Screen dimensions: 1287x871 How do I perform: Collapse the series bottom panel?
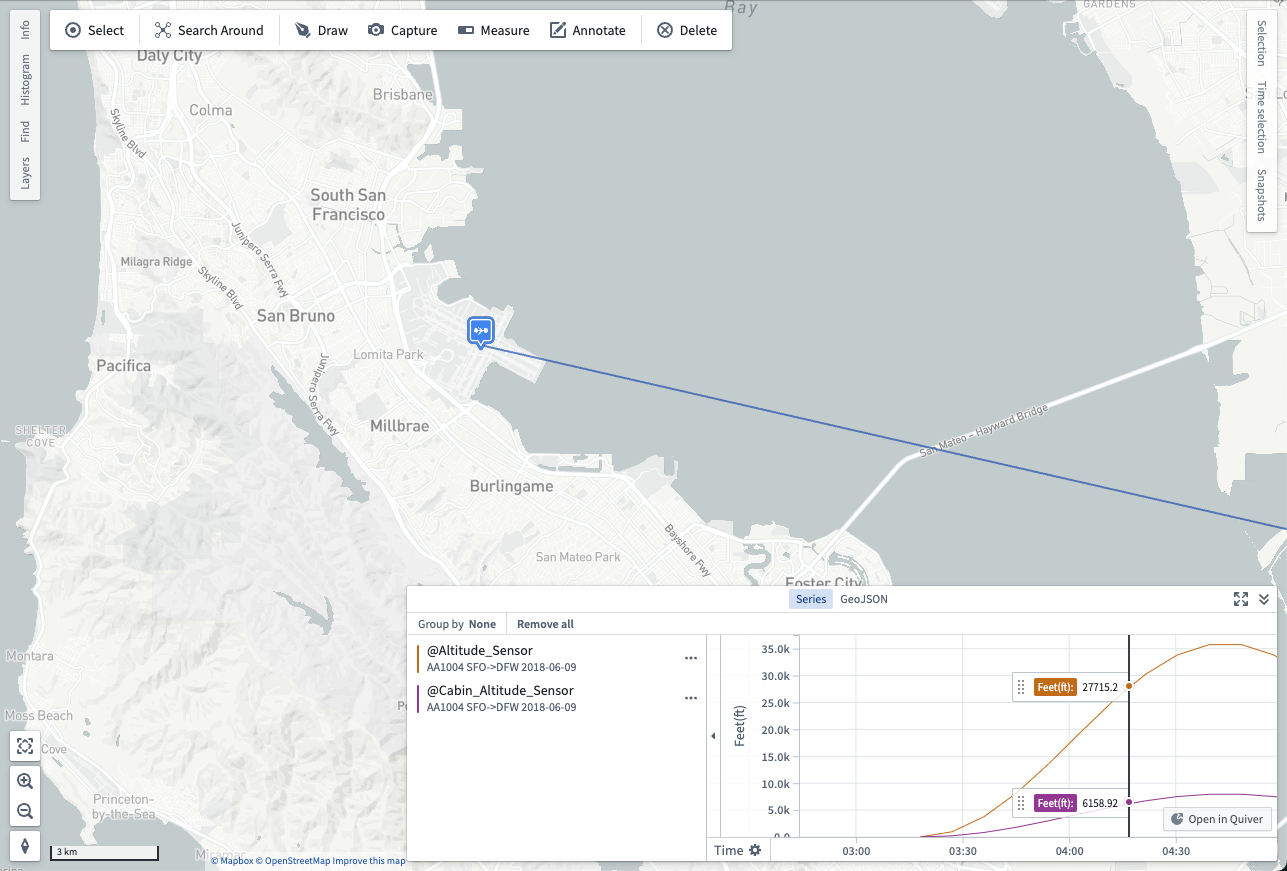point(1264,599)
